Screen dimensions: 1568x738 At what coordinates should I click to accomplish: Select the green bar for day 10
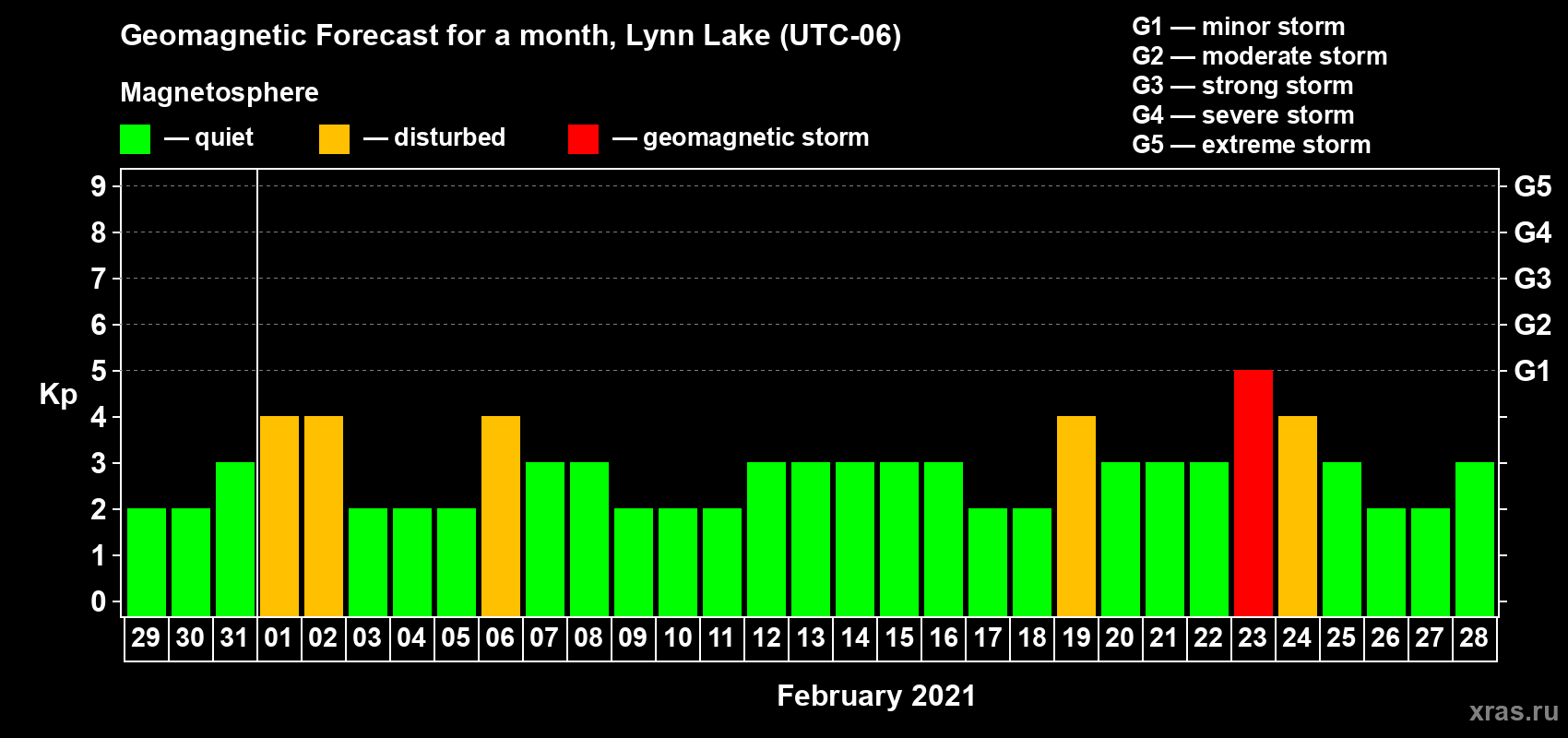(x=678, y=563)
